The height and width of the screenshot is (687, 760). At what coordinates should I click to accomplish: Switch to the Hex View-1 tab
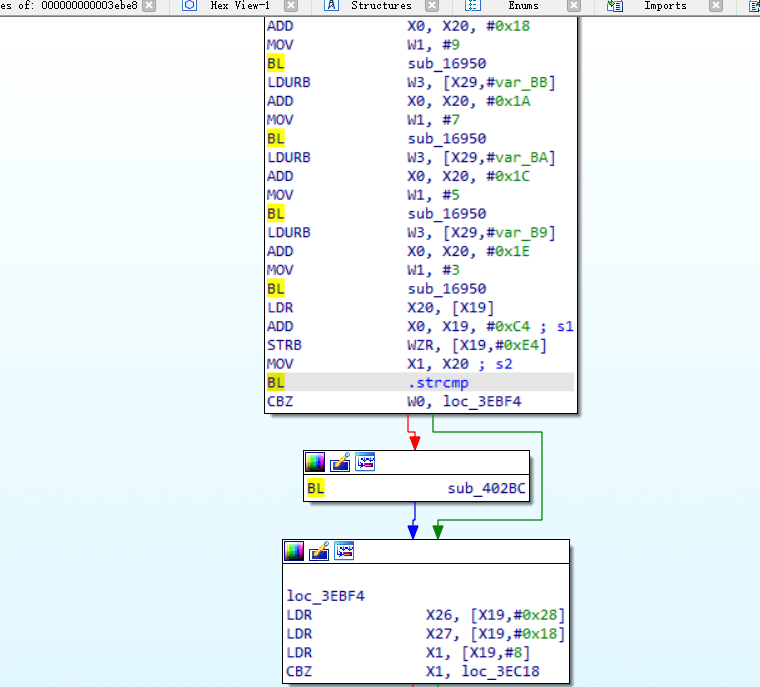240,5
